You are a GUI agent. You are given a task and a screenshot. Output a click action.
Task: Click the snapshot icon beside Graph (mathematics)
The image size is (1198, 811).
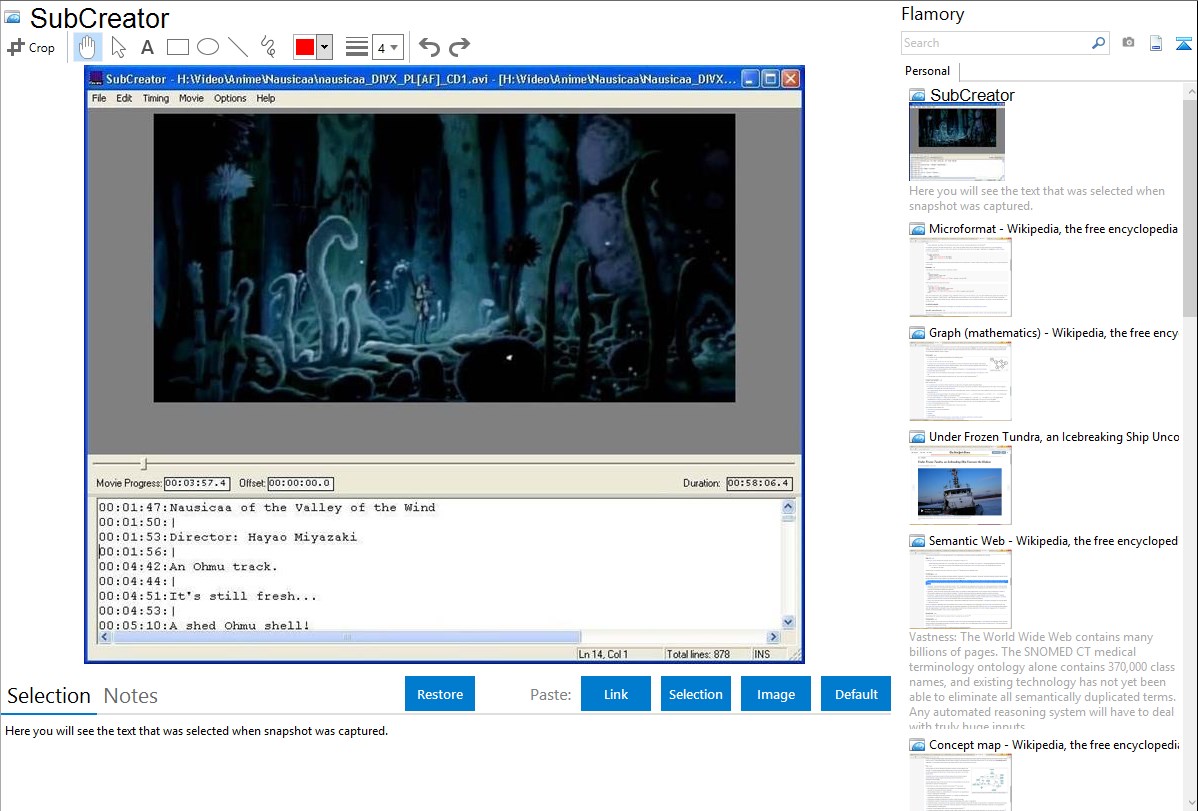tap(917, 333)
